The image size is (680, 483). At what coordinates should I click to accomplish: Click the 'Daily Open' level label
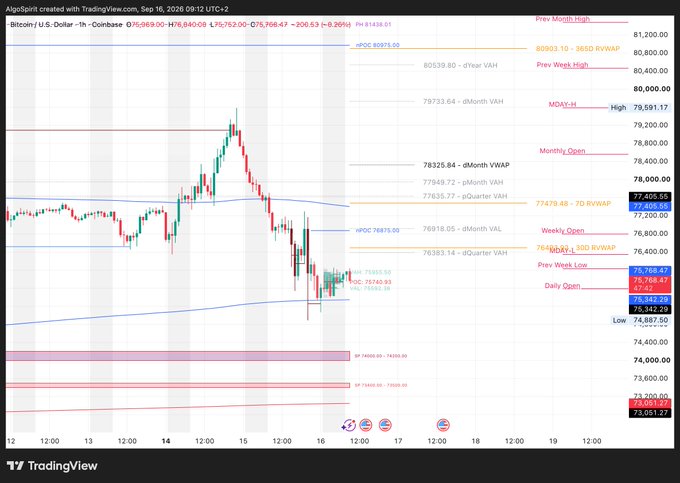coord(562,286)
